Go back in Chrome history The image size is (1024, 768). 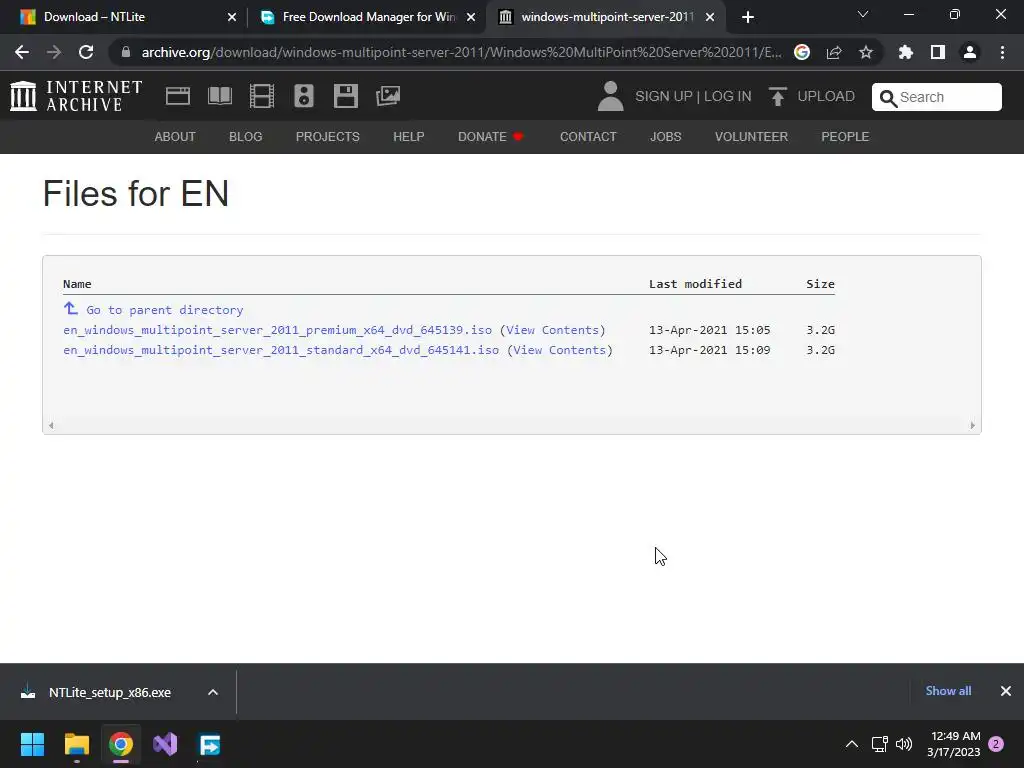click(x=22, y=52)
